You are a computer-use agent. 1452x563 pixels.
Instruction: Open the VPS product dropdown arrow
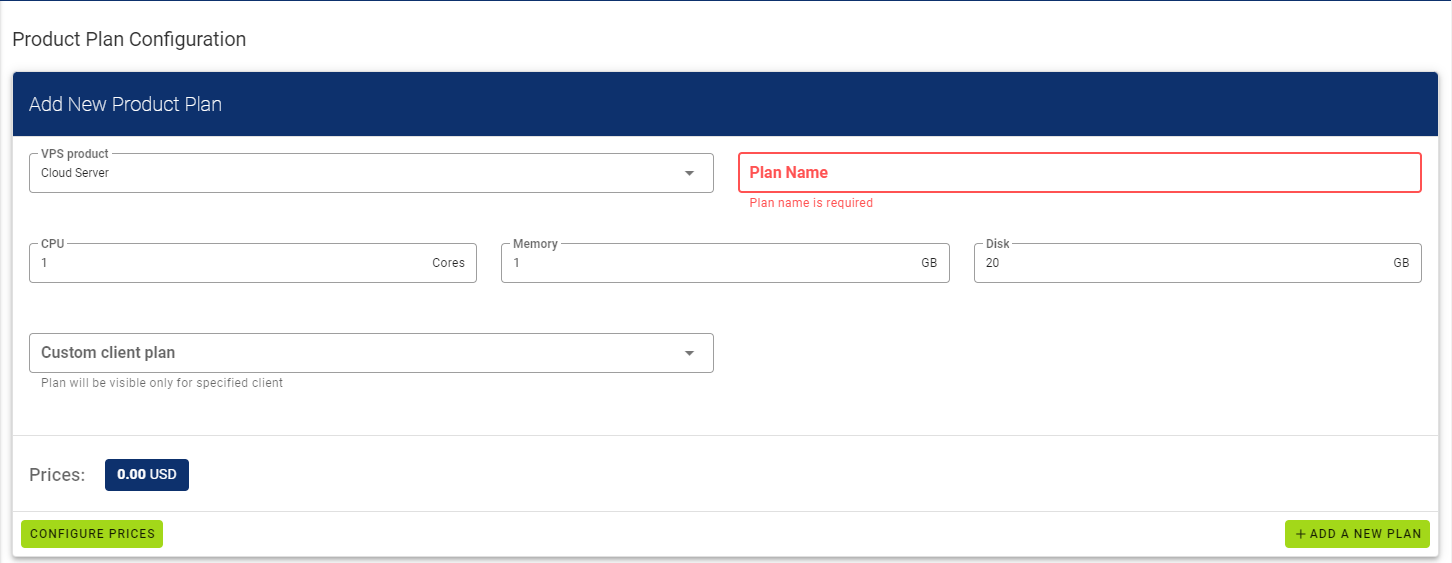(689, 173)
